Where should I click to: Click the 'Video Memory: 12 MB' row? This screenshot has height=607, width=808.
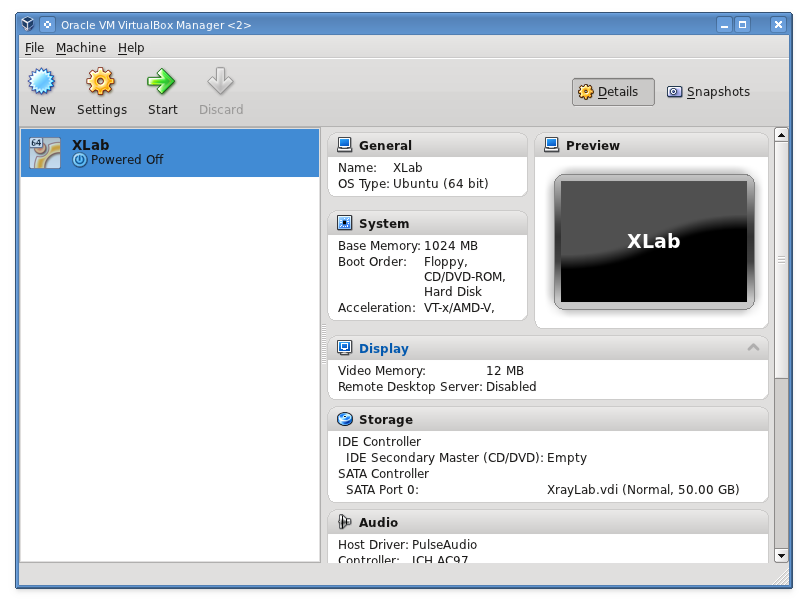tap(431, 370)
